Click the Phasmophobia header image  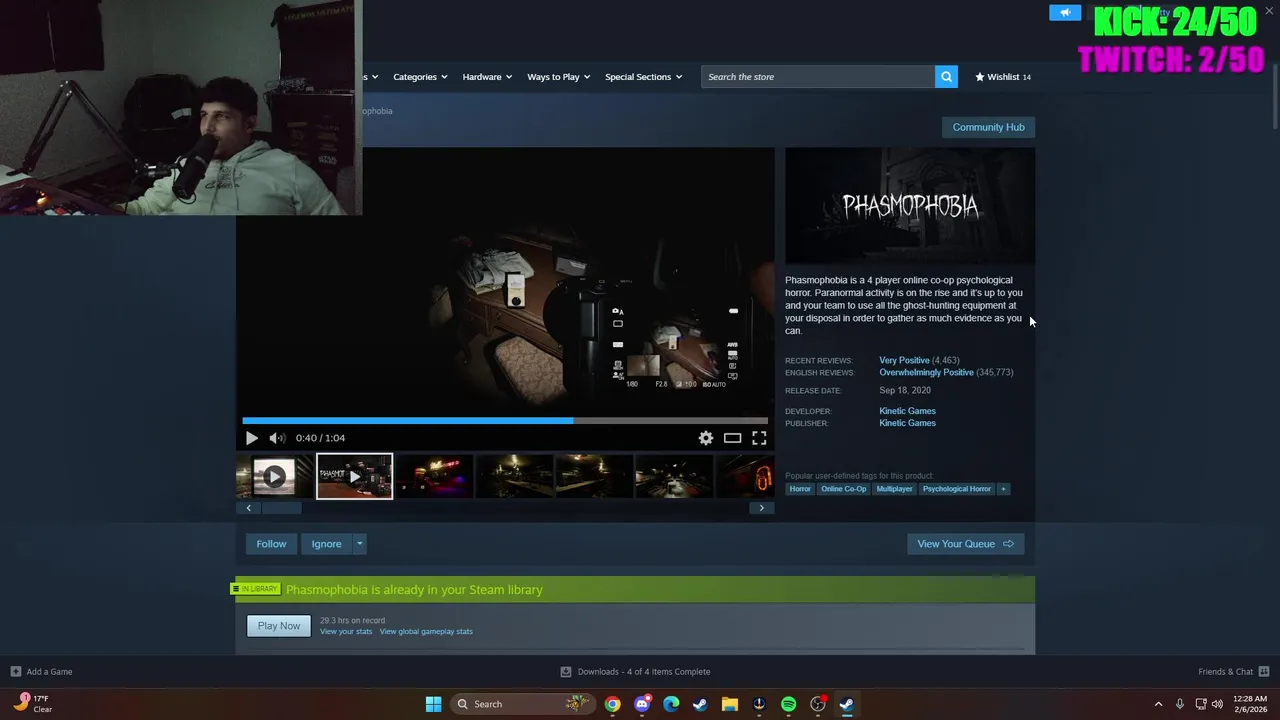click(910, 206)
